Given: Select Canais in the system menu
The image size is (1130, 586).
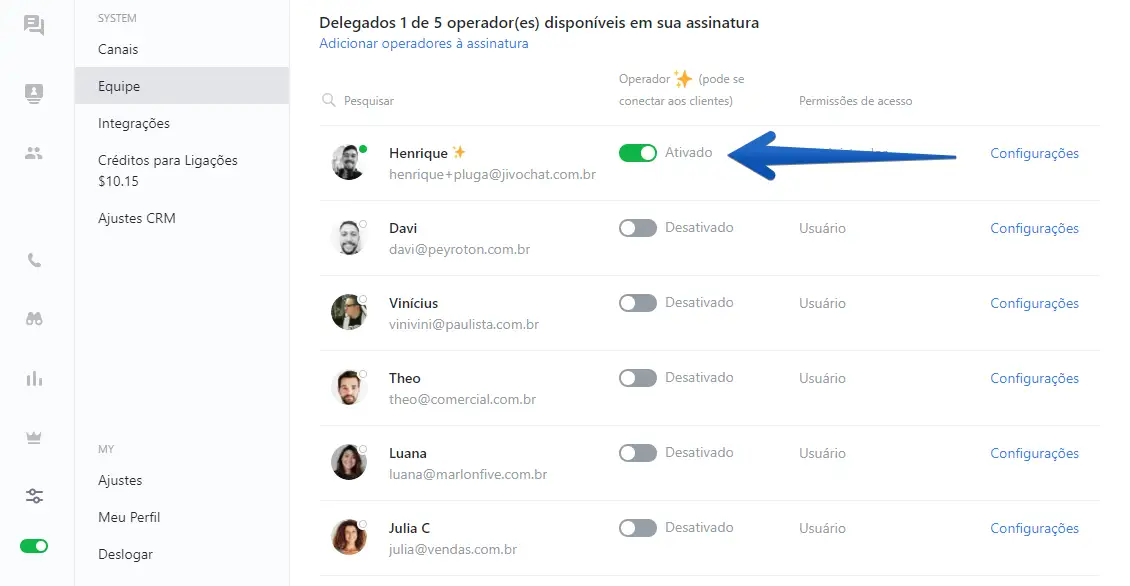Looking at the screenshot, I should [x=118, y=49].
